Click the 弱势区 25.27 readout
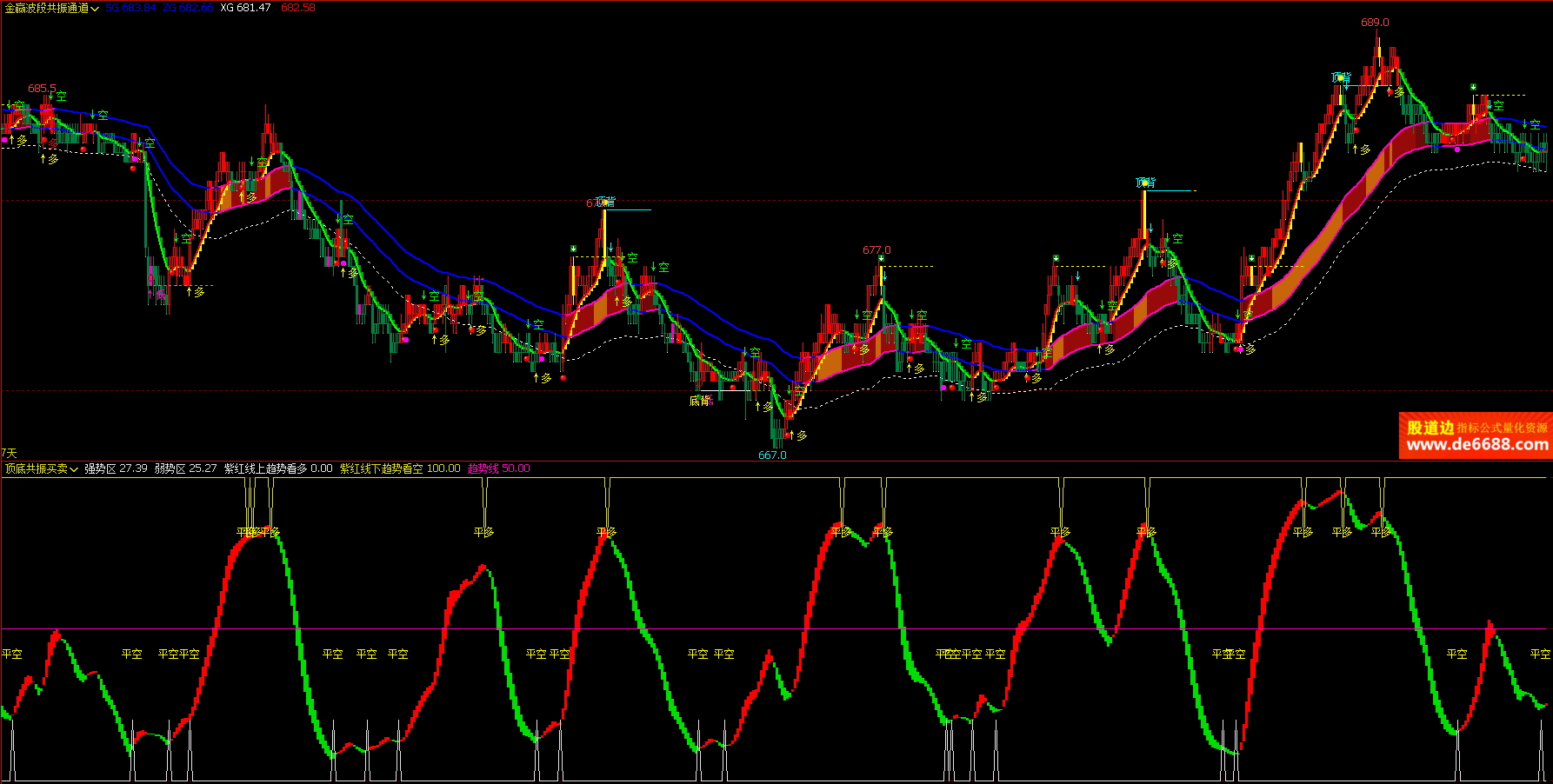Image resolution: width=1553 pixels, height=784 pixels. tap(186, 468)
